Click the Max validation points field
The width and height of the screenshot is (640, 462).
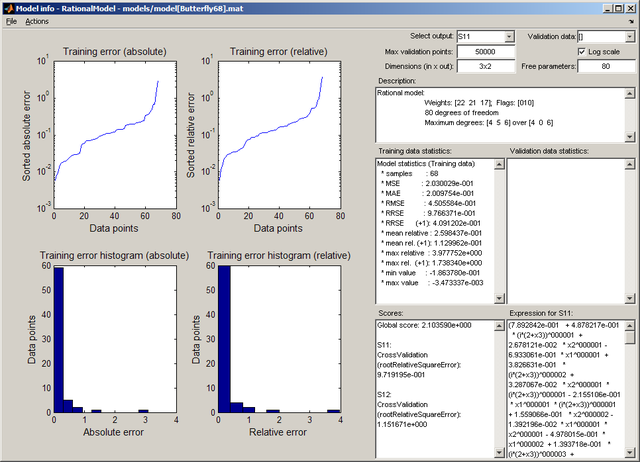click(481, 51)
